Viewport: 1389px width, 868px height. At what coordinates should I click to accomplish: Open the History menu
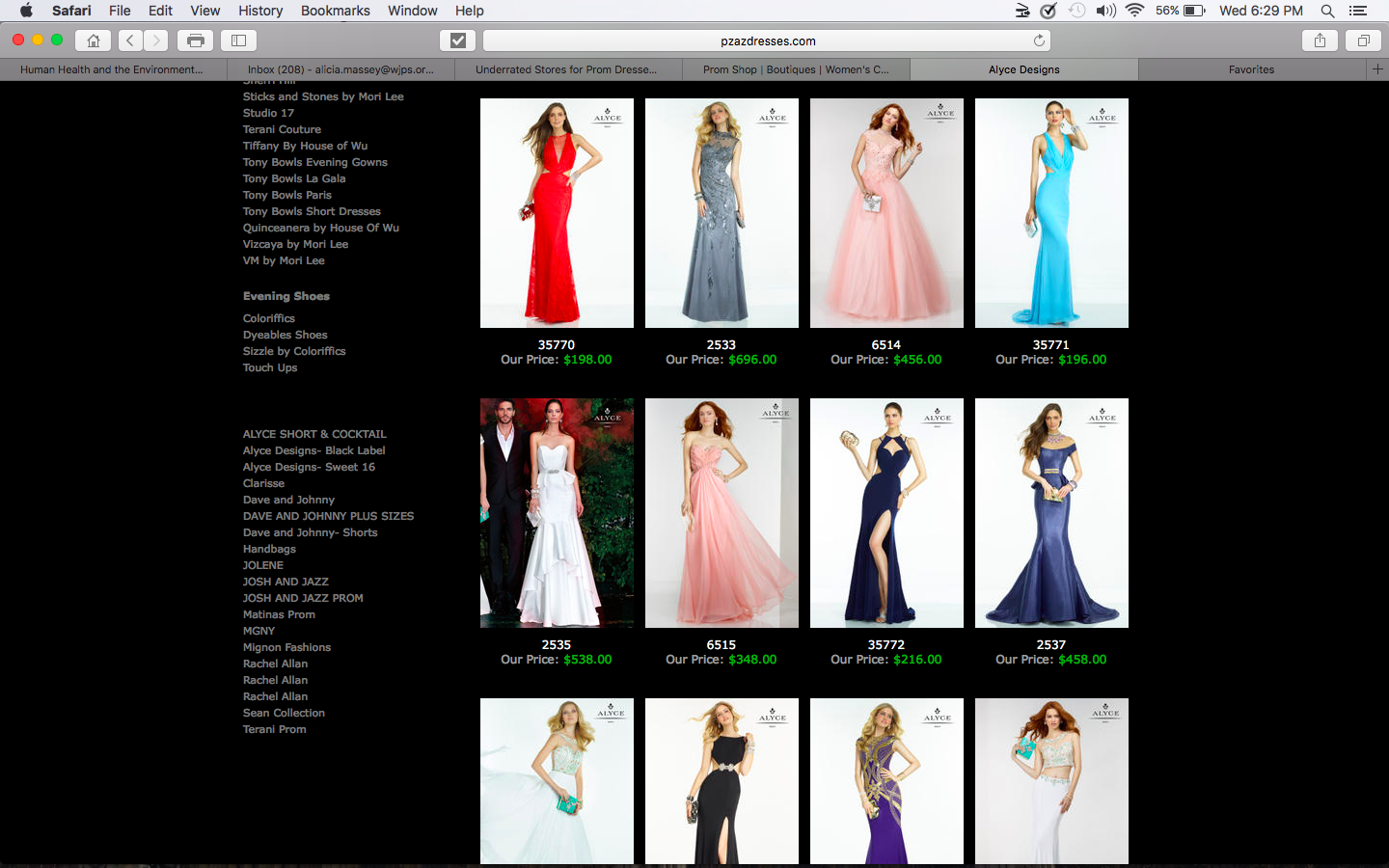(x=260, y=11)
